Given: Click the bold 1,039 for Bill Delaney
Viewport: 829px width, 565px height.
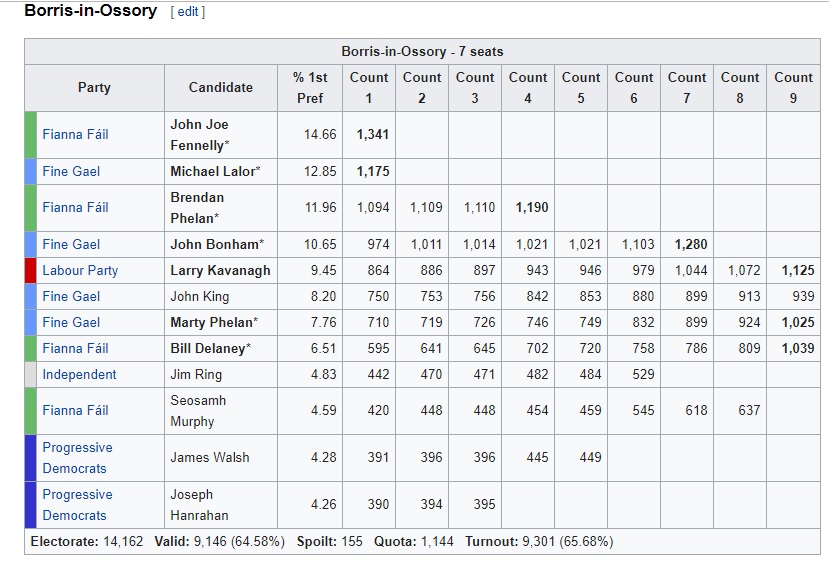Looking at the screenshot, I should click(x=798, y=349).
